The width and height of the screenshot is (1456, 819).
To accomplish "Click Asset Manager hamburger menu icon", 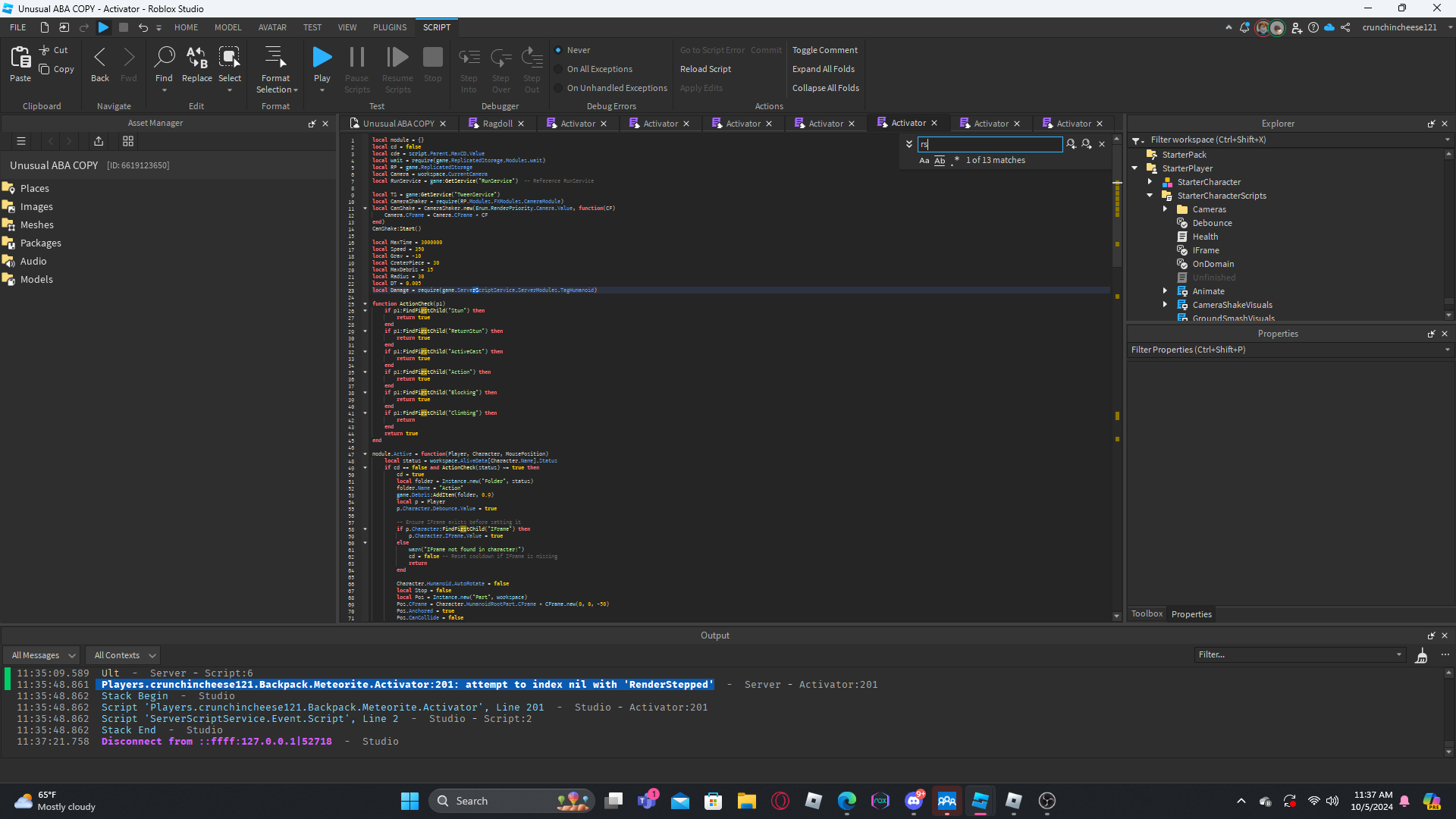I will pyautogui.click(x=21, y=141).
